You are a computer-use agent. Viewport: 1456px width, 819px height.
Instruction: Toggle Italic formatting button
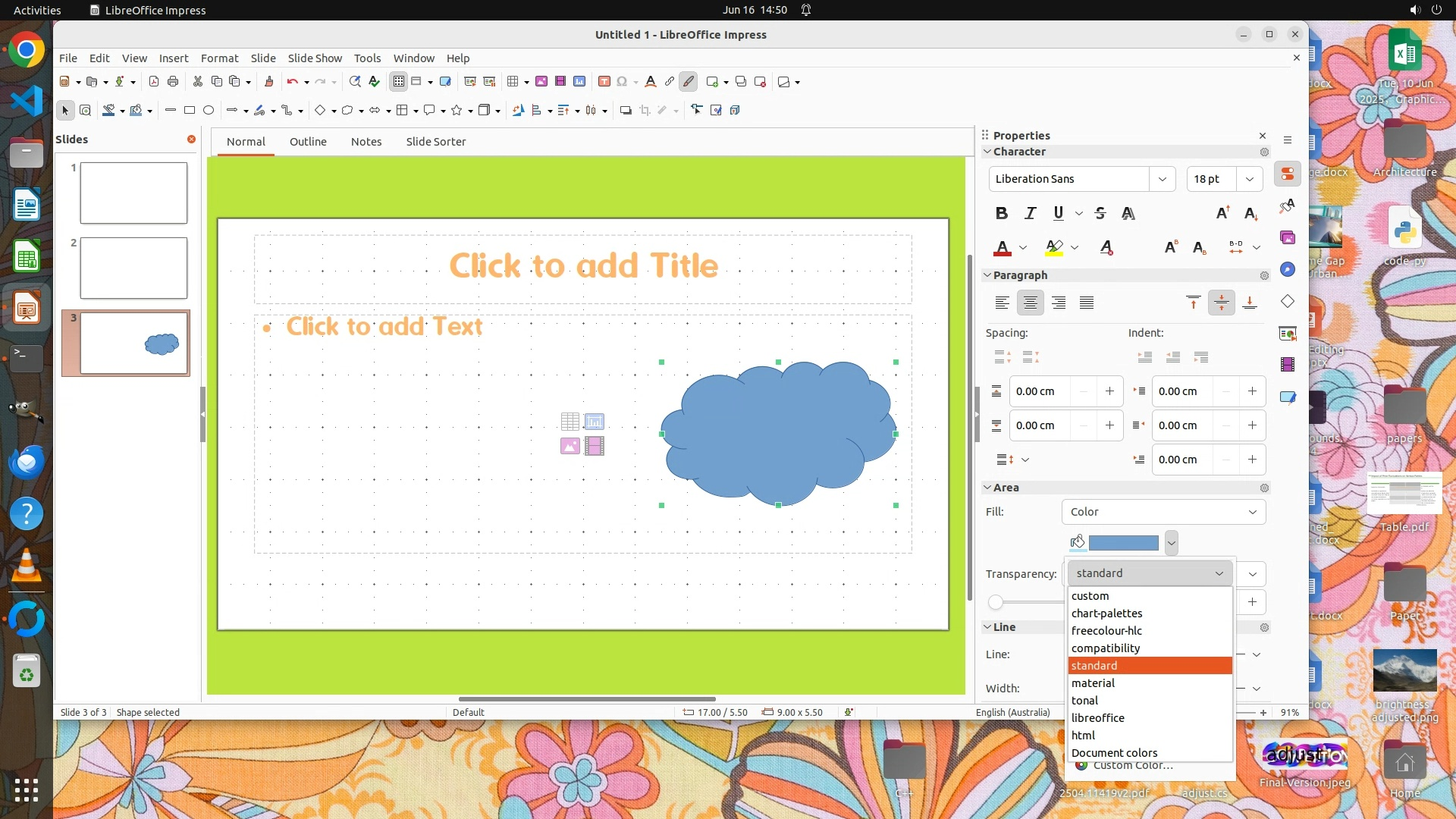click(1030, 213)
